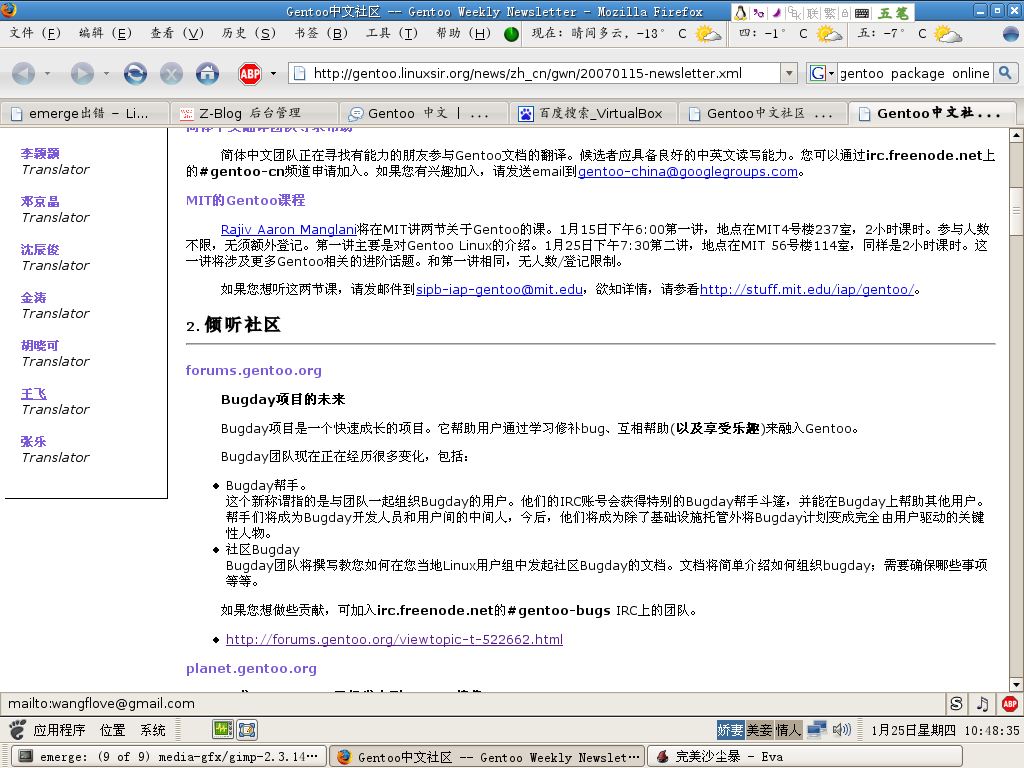Screen dimensions: 1024x768
Task: Switch to the Z-Blog 后台管理 tab
Action: [255, 113]
